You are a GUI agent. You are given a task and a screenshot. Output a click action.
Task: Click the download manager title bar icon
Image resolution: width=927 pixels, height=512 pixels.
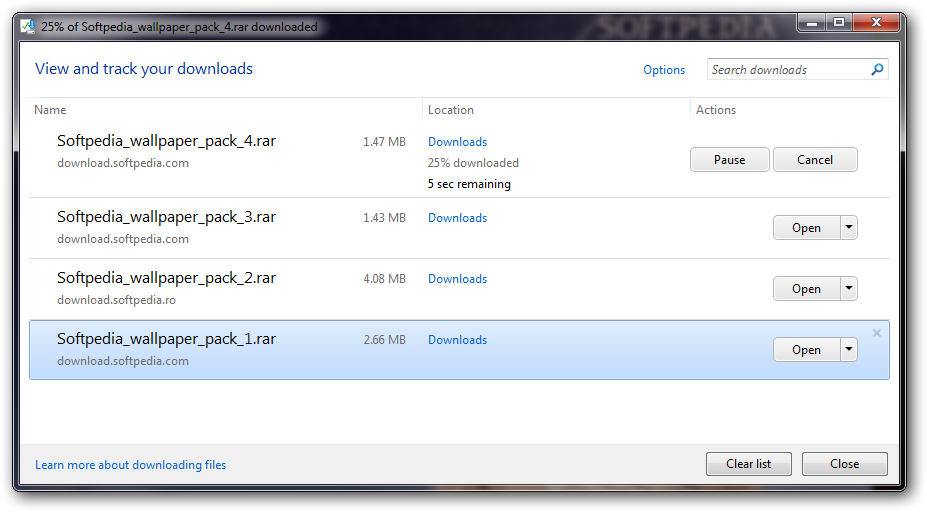click(27, 27)
